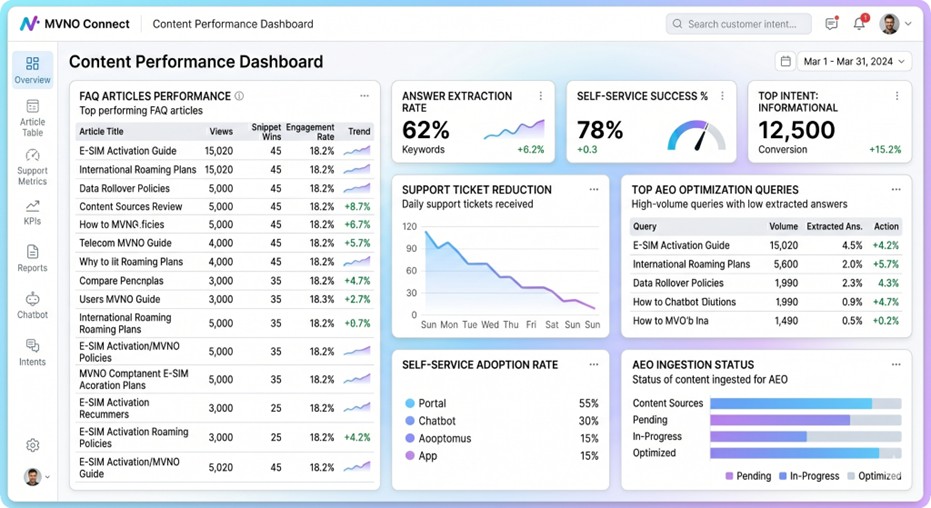931x508 pixels.
Task: Click the Content Sources progress bar
Action: 806,404
